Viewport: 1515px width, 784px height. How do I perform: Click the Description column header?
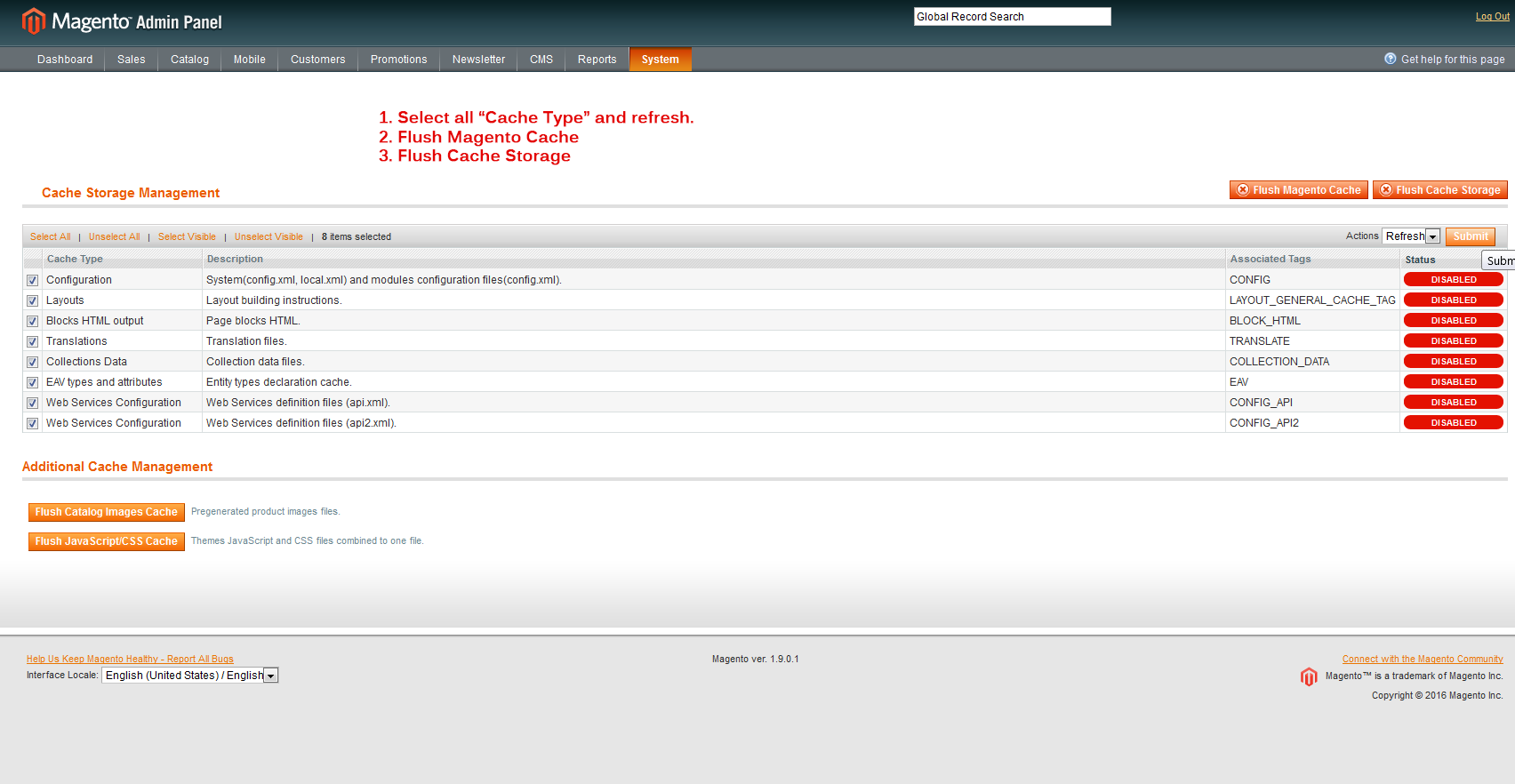(235, 259)
